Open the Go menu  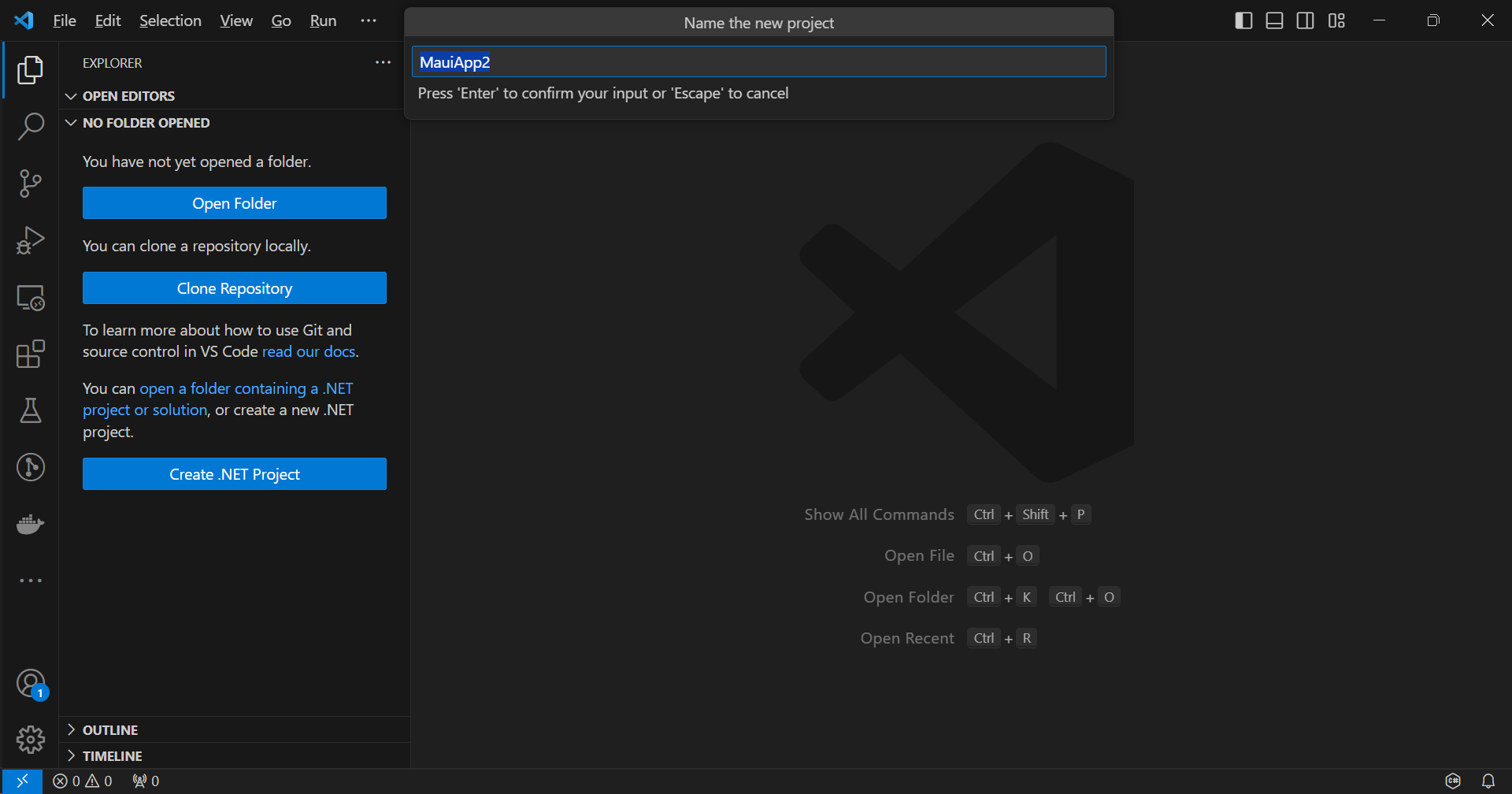(x=281, y=20)
